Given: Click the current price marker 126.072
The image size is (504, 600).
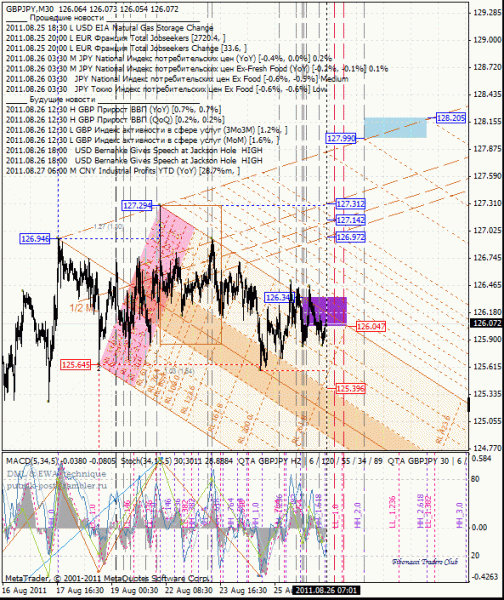Looking at the screenshot, I should point(487,323).
